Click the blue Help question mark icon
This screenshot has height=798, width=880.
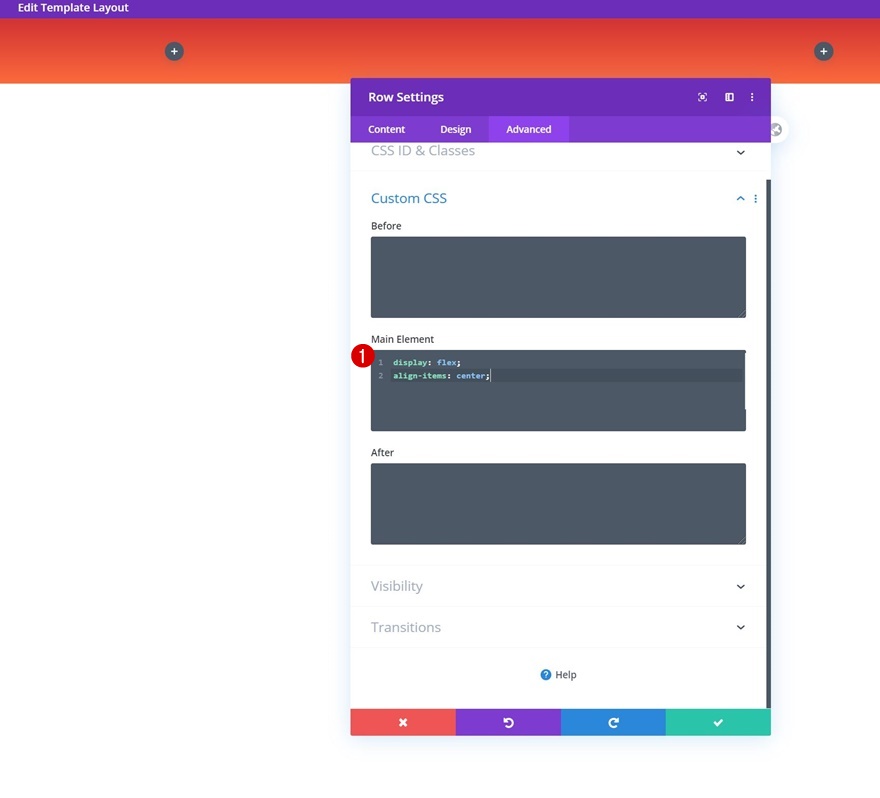(546, 675)
